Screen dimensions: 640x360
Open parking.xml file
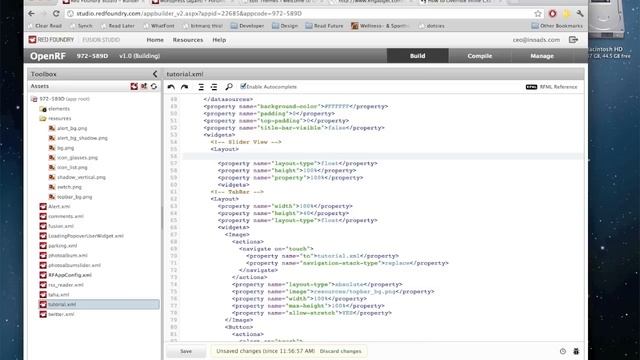tap(58, 246)
